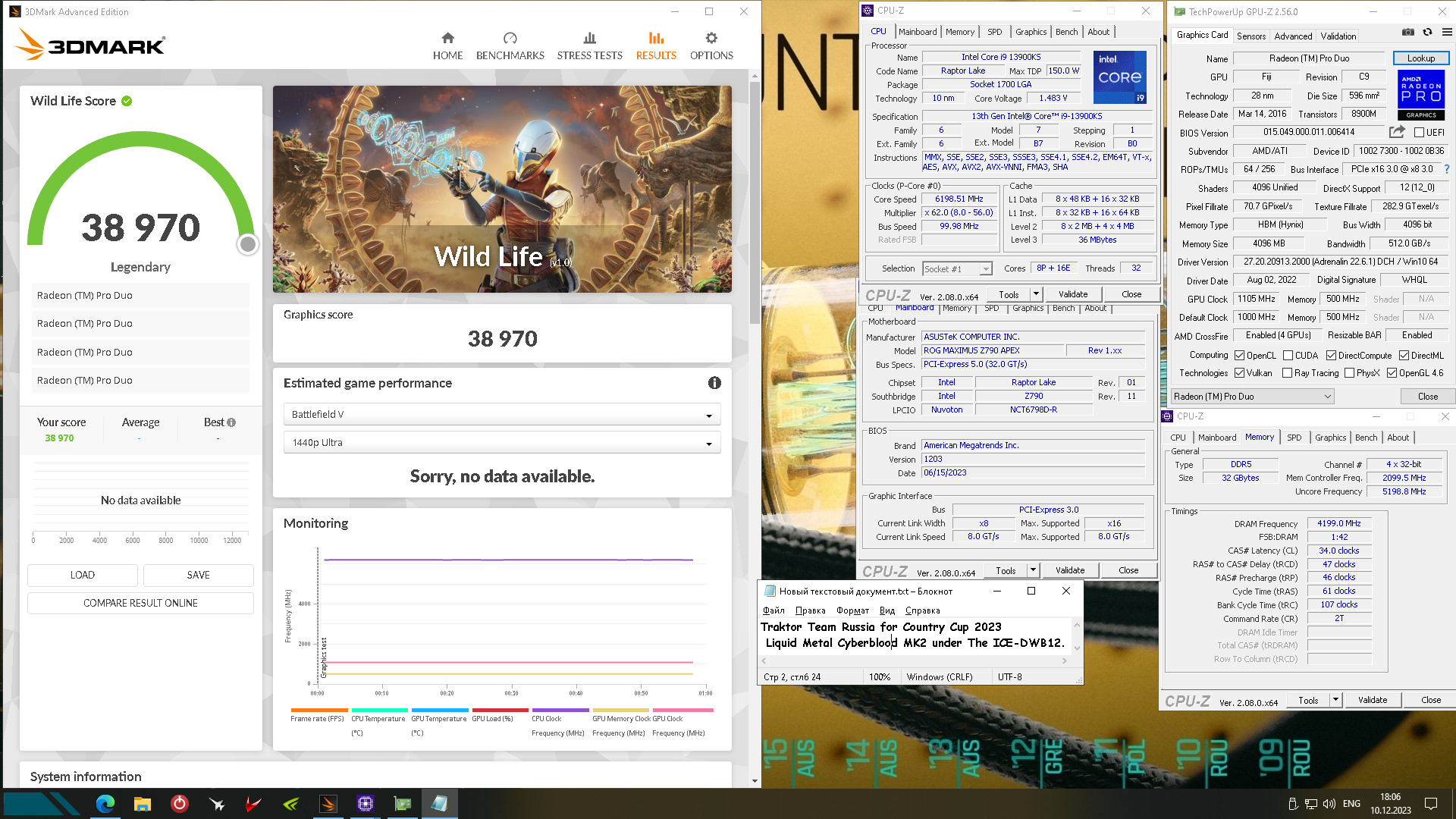The width and height of the screenshot is (1456, 819).
Task: Open the BENCHMARKS section in 3DMark
Action: (510, 46)
